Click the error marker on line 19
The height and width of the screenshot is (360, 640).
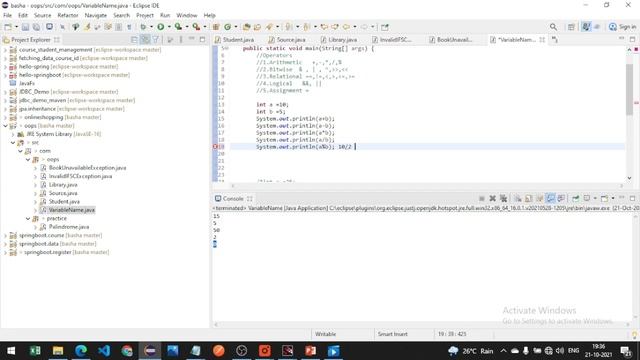[x=215, y=147]
